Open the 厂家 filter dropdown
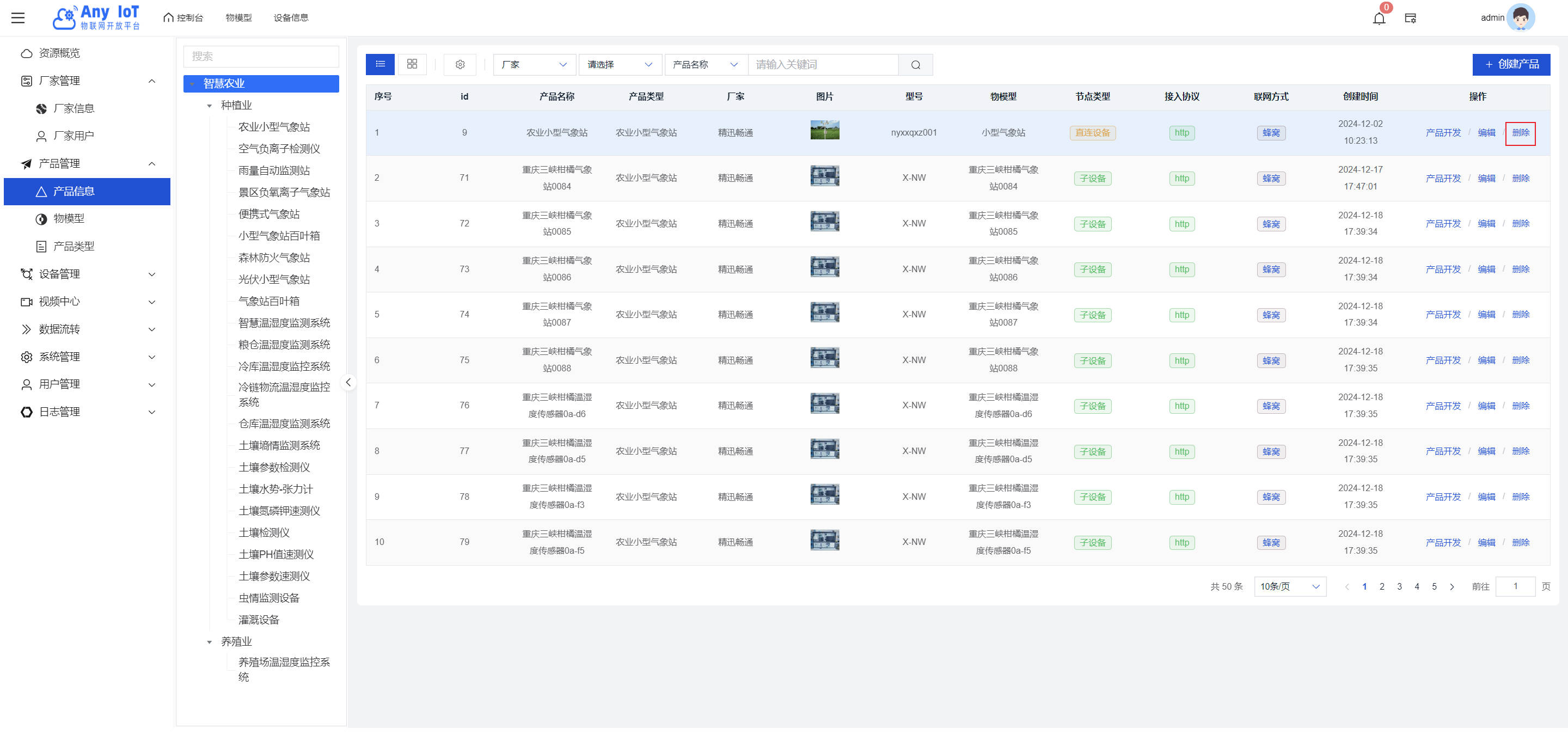The height and width of the screenshot is (735, 1568). tap(534, 64)
